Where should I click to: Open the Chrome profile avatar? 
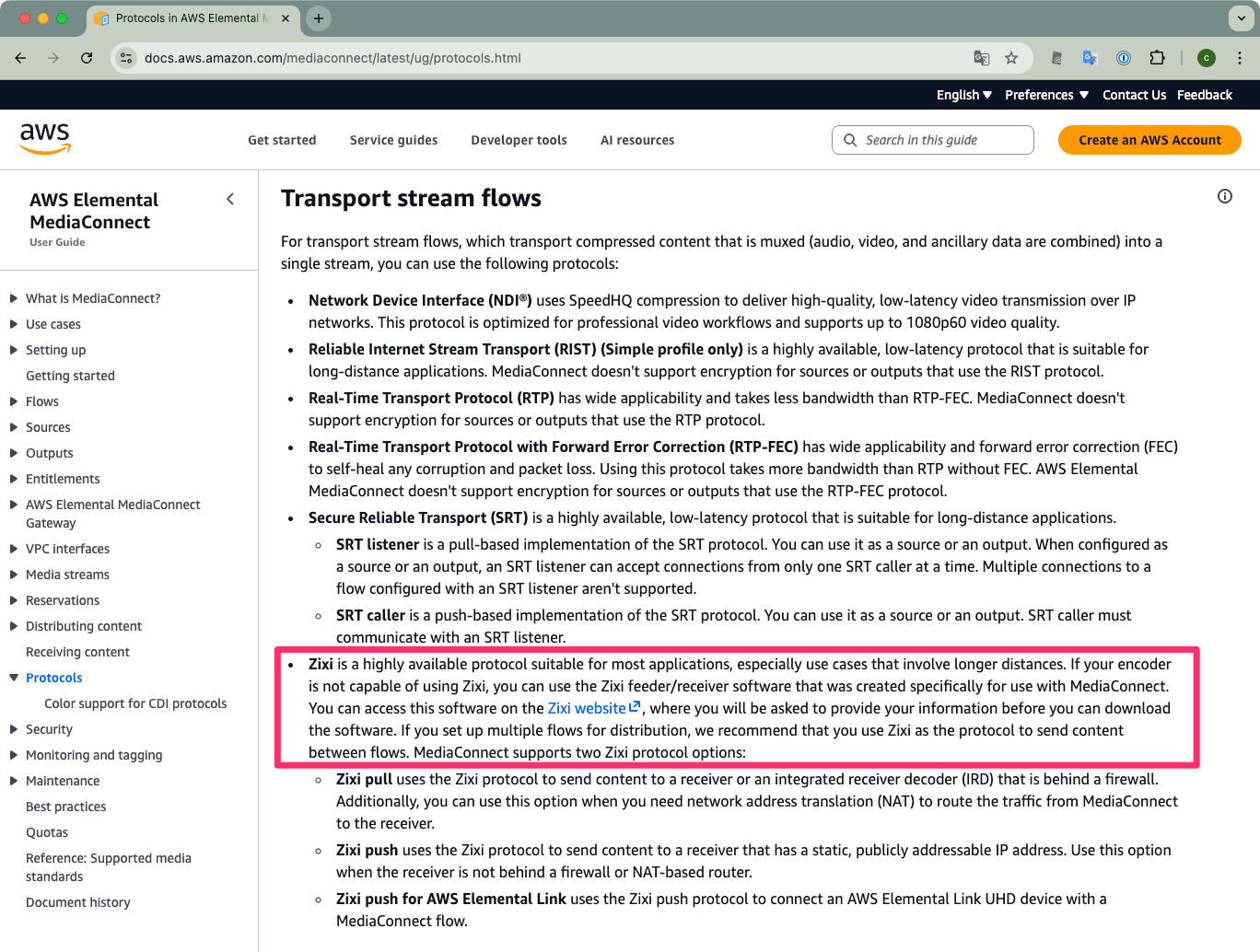pyautogui.click(x=1207, y=58)
